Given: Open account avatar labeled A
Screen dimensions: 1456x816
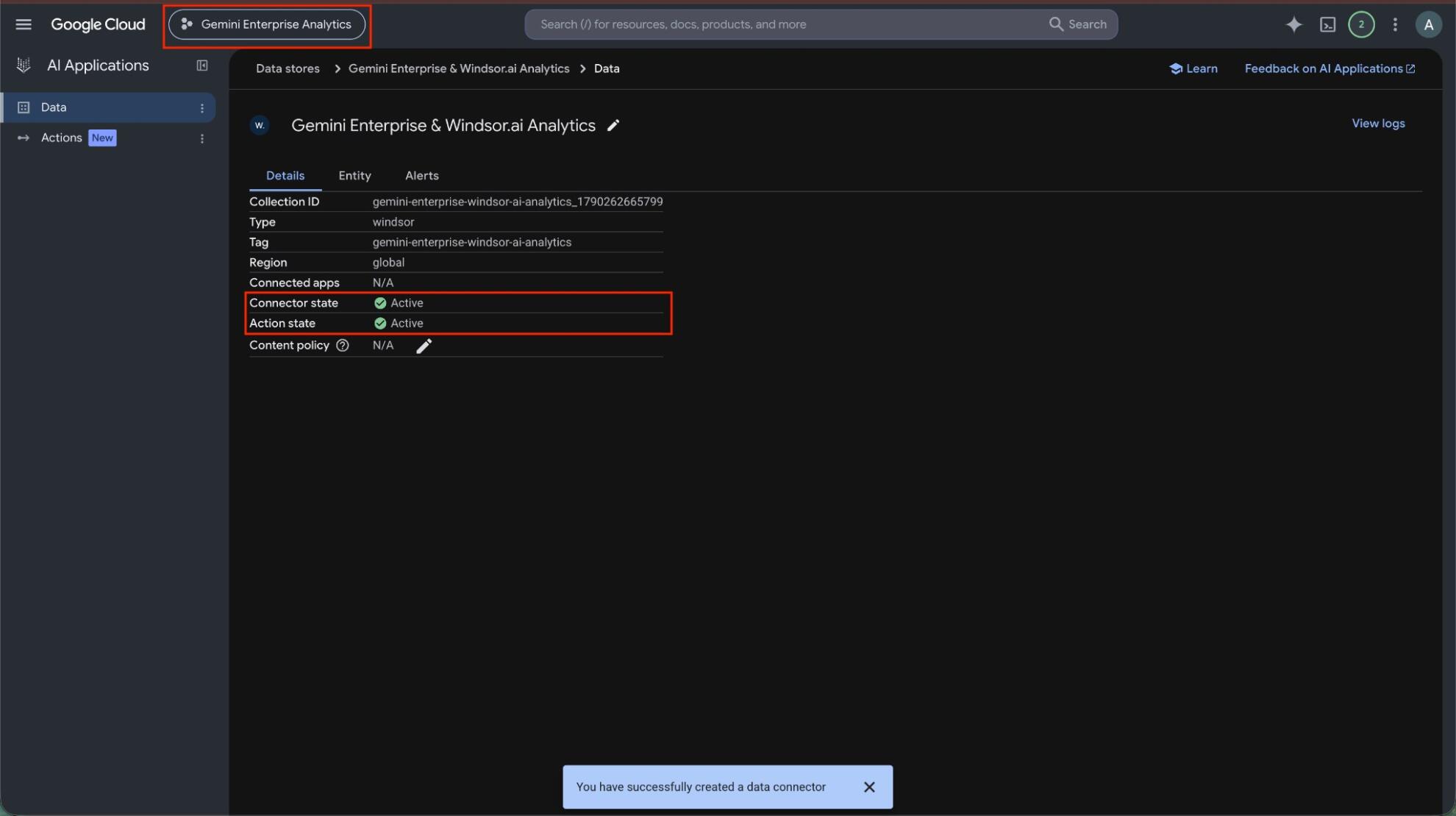Looking at the screenshot, I should pos(1428,24).
